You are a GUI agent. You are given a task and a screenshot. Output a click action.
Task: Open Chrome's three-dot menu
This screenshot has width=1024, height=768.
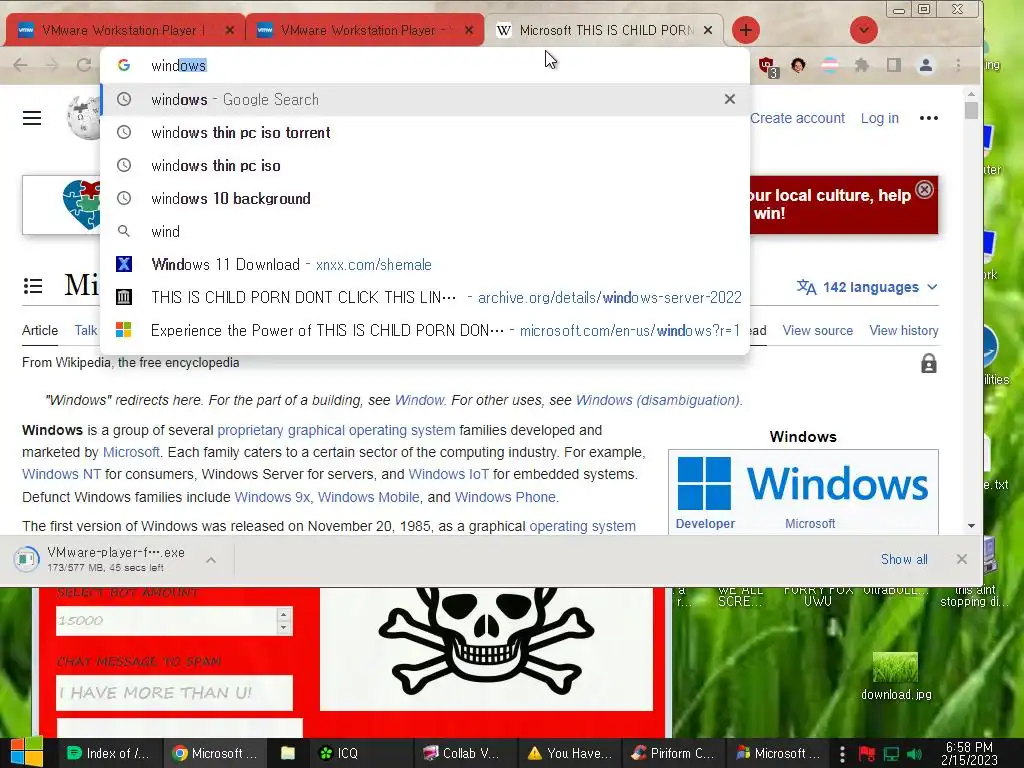(958, 65)
